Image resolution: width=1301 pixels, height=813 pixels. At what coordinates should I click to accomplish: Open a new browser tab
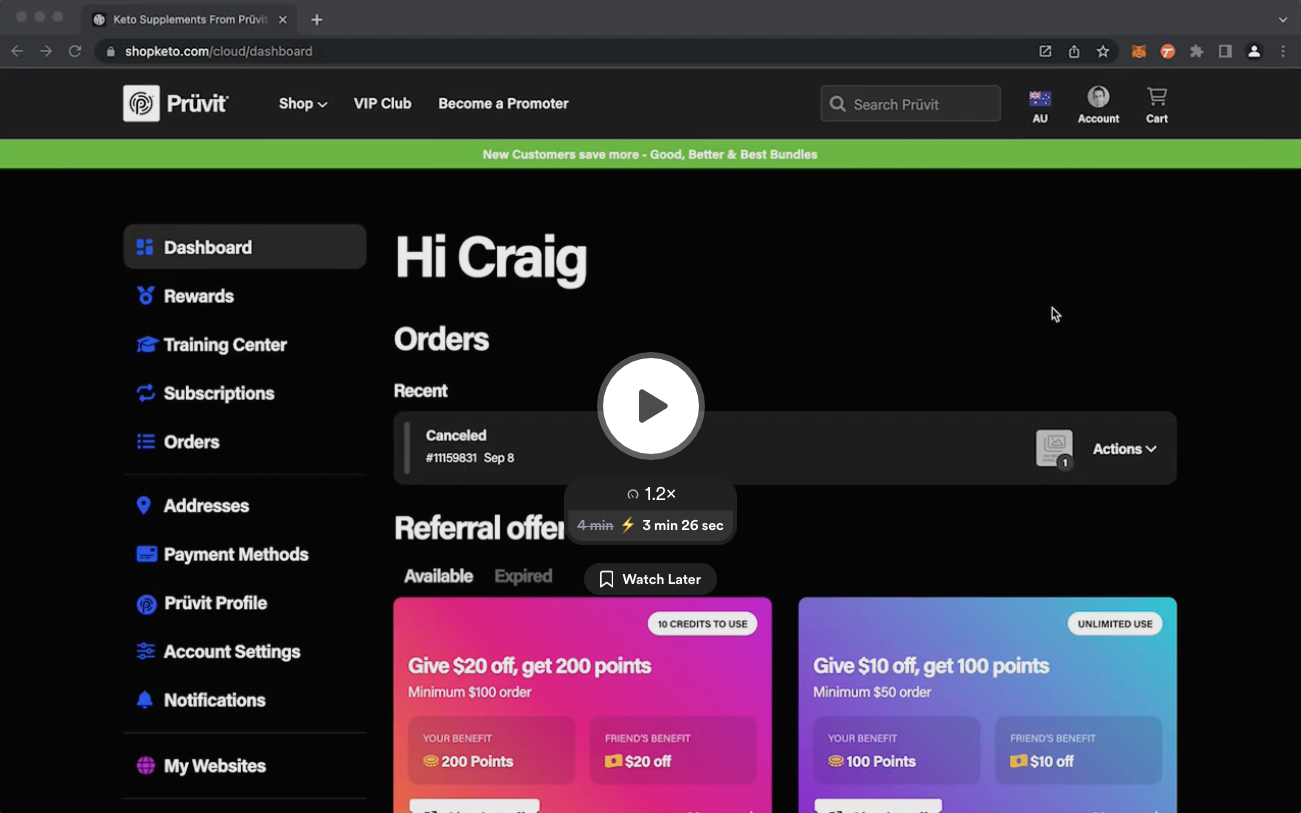[317, 19]
